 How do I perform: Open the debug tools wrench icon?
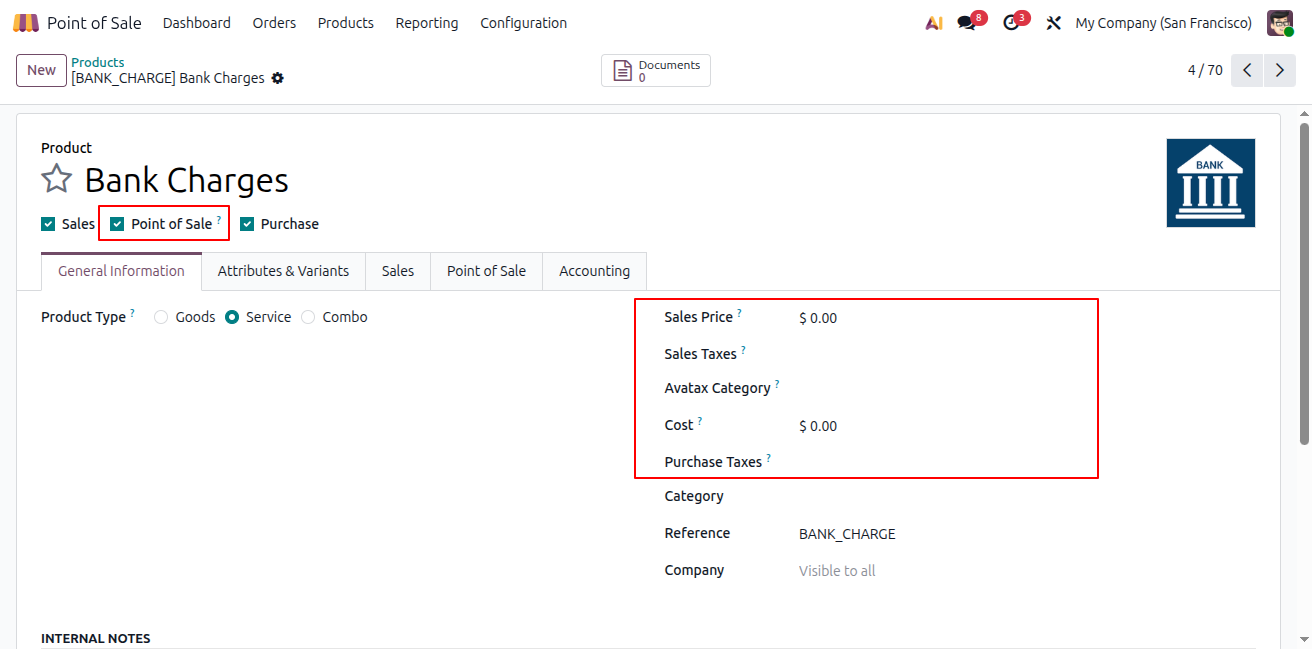pyautogui.click(x=1053, y=23)
